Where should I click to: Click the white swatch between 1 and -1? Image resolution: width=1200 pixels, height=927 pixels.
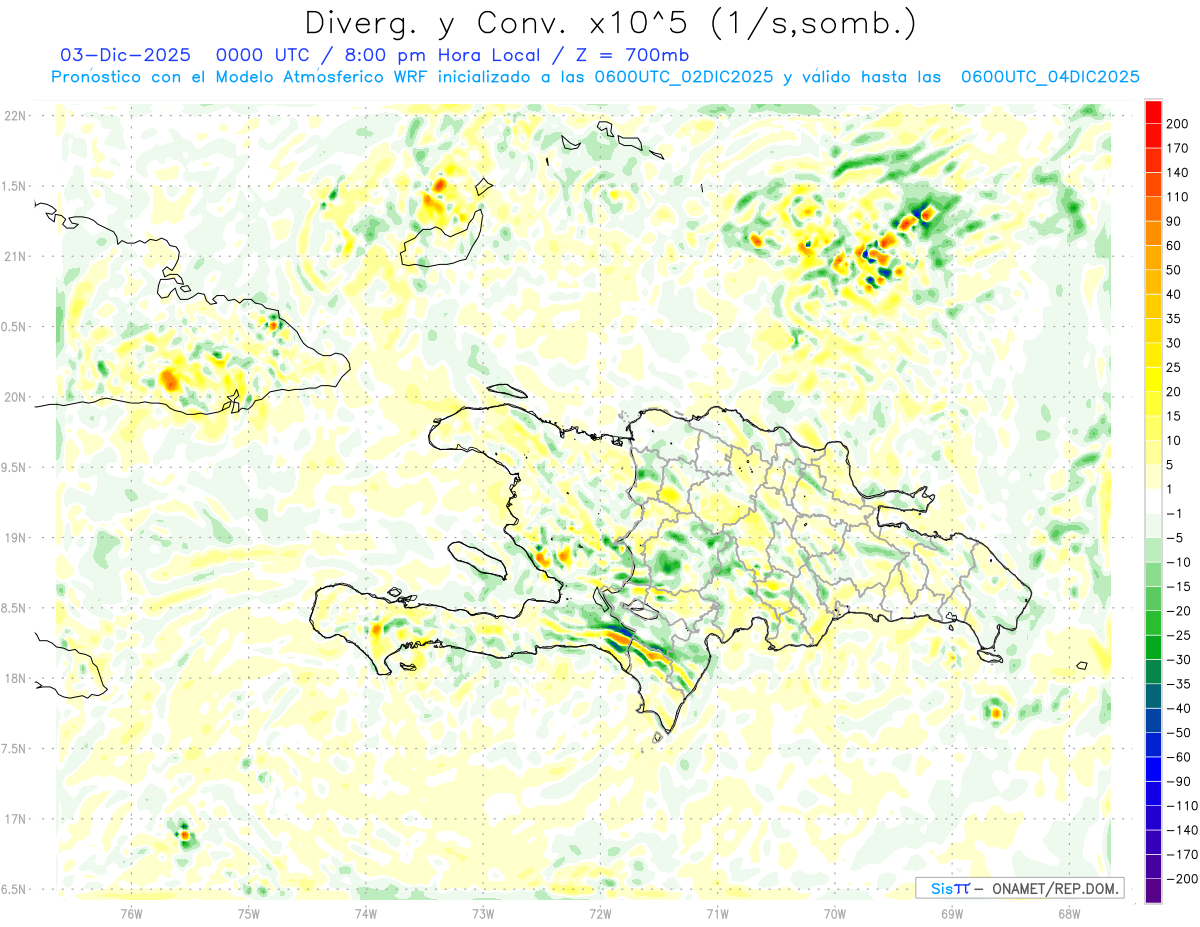pos(1153,501)
